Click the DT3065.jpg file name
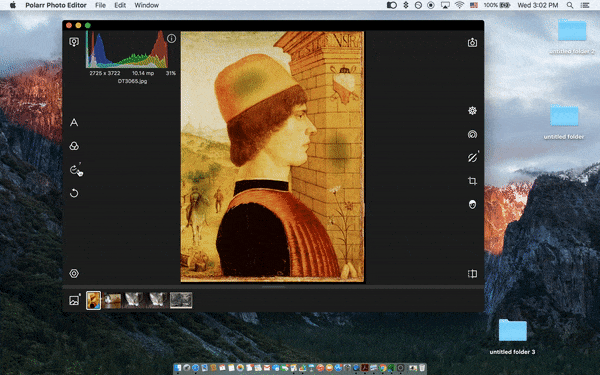 (132, 81)
